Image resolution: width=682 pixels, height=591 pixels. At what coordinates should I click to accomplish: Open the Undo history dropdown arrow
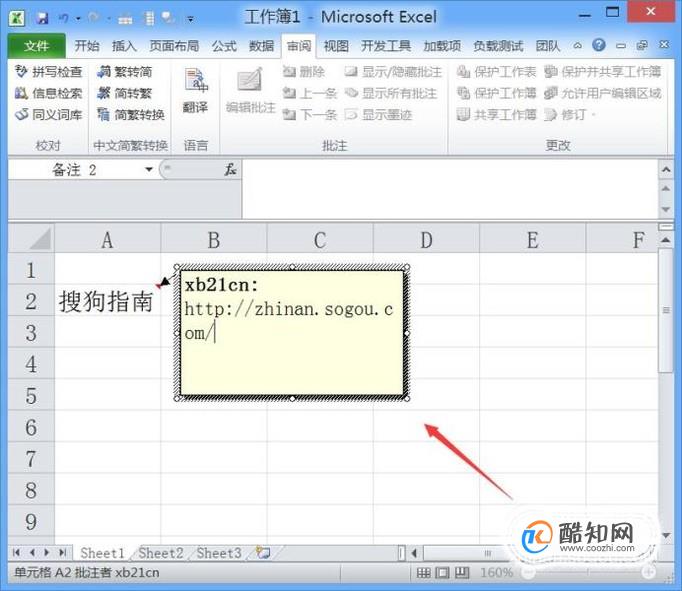78,19
